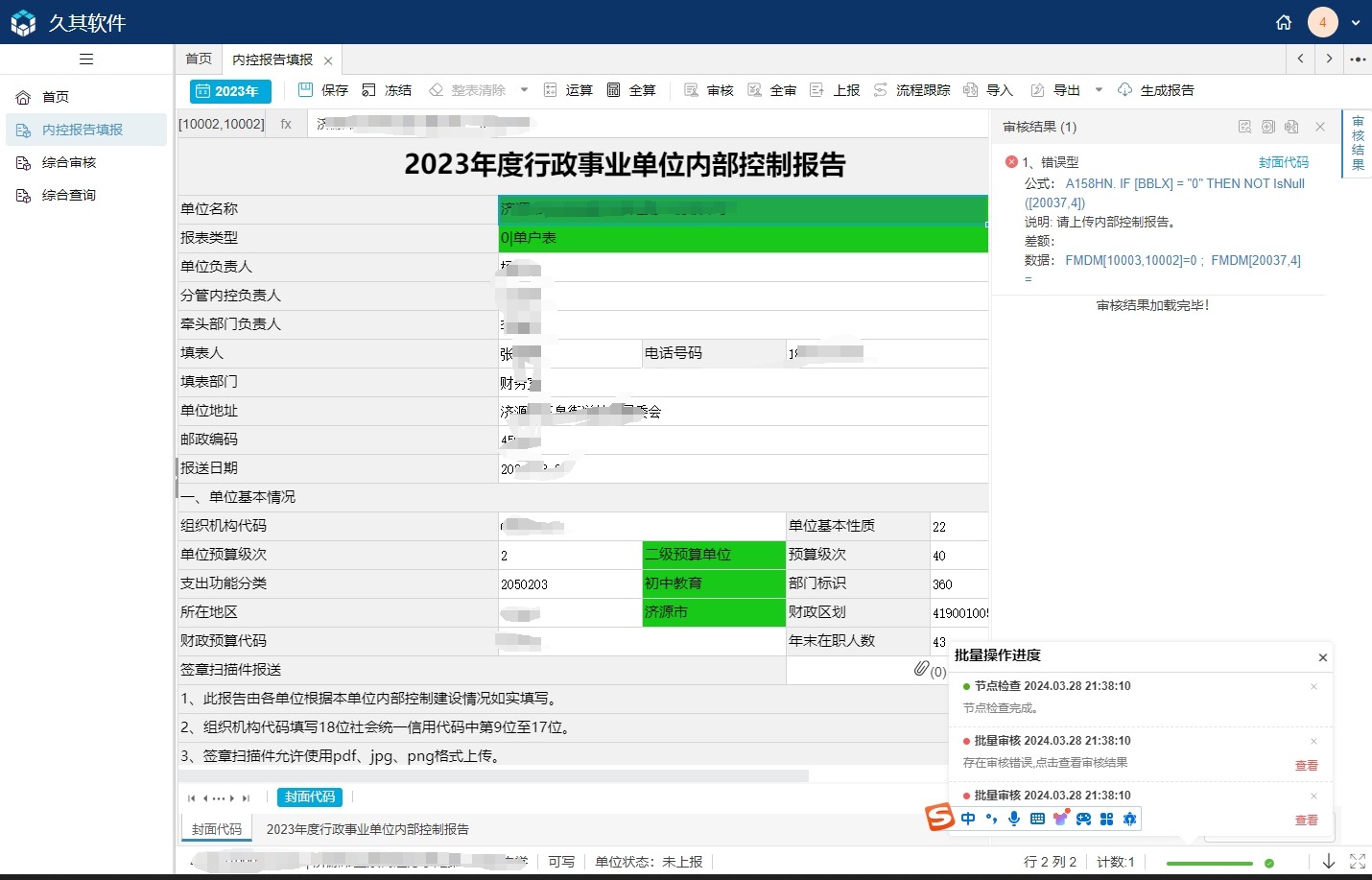This screenshot has height=880, width=1372.
Task: Switch to the 首页 tab in the tab strip
Action: click(199, 59)
